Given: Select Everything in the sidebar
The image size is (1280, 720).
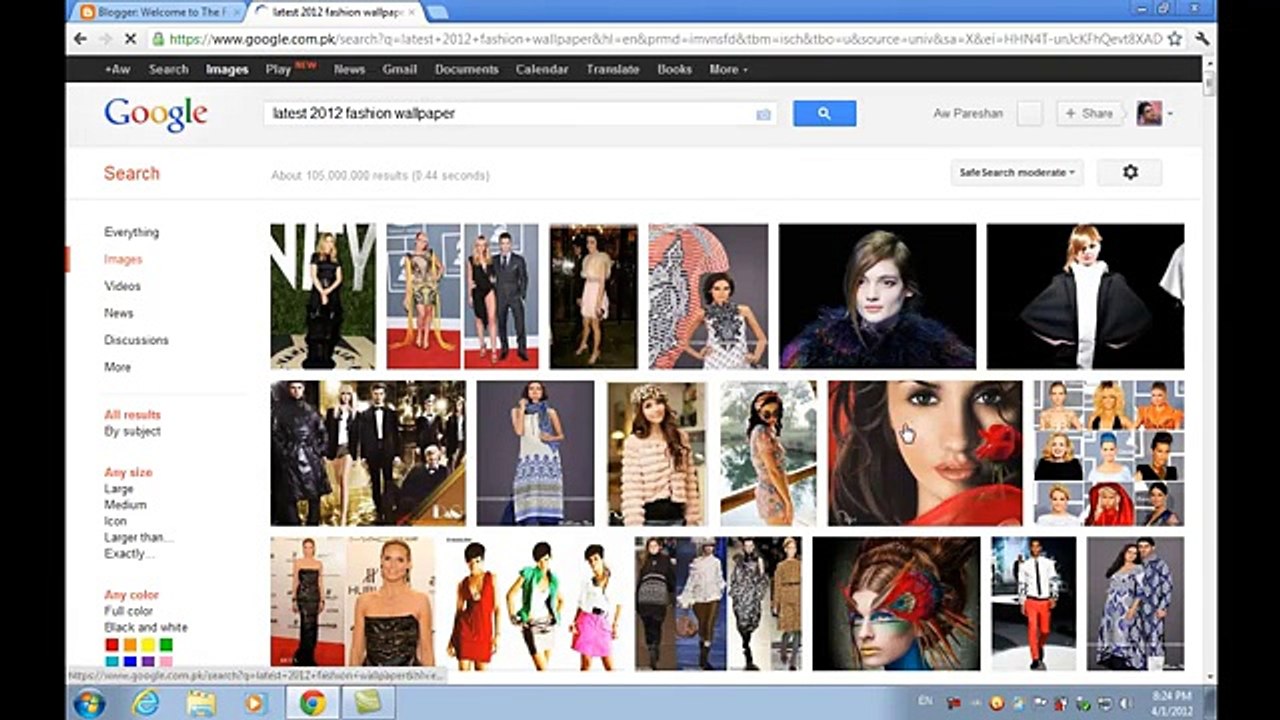Looking at the screenshot, I should 131,232.
